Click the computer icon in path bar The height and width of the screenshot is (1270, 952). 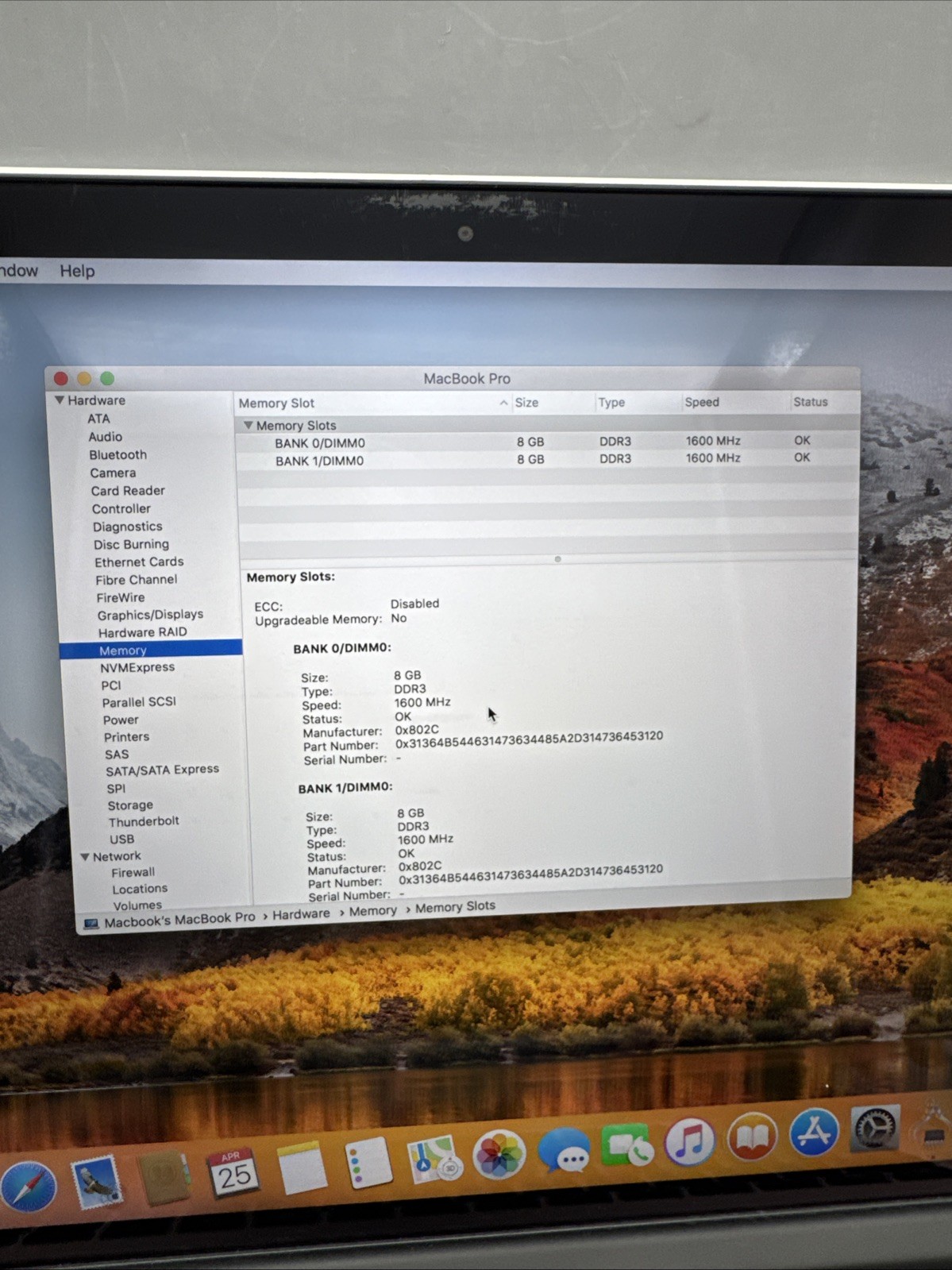pyautogui.click(x=91, y=924)
